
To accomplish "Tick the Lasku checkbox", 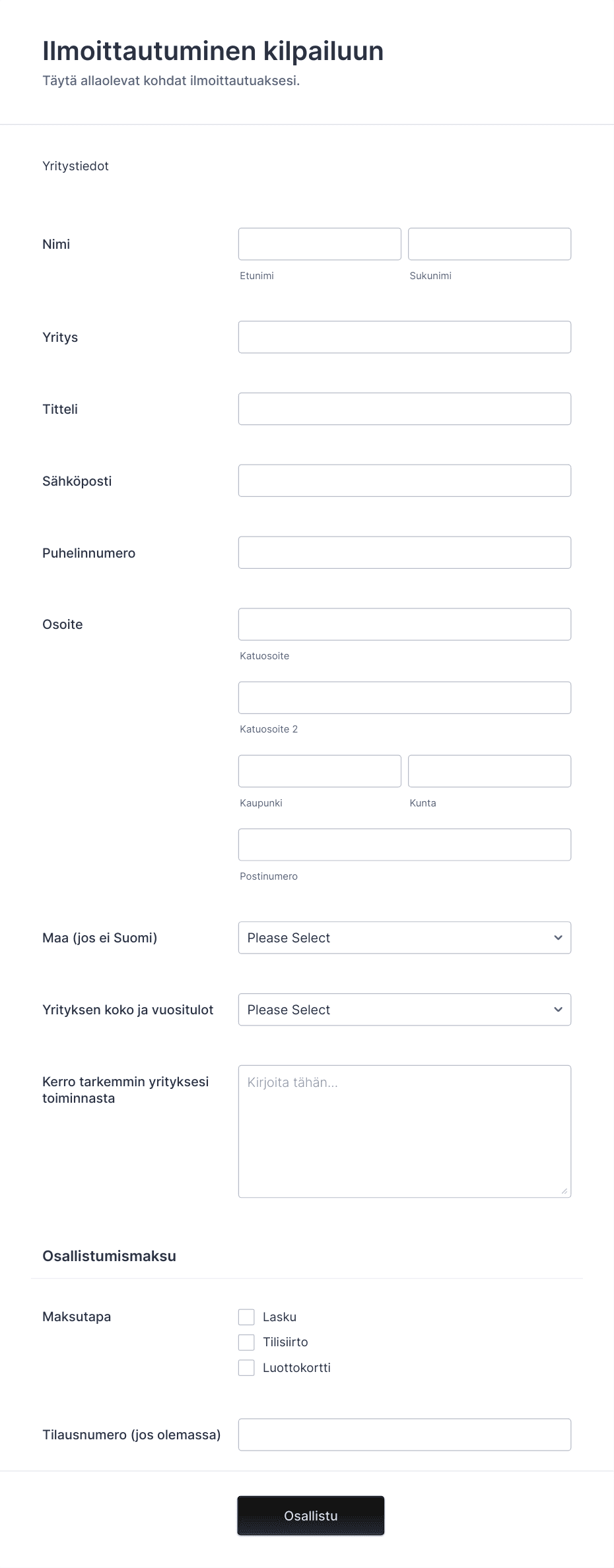I will click(246, 1317).
